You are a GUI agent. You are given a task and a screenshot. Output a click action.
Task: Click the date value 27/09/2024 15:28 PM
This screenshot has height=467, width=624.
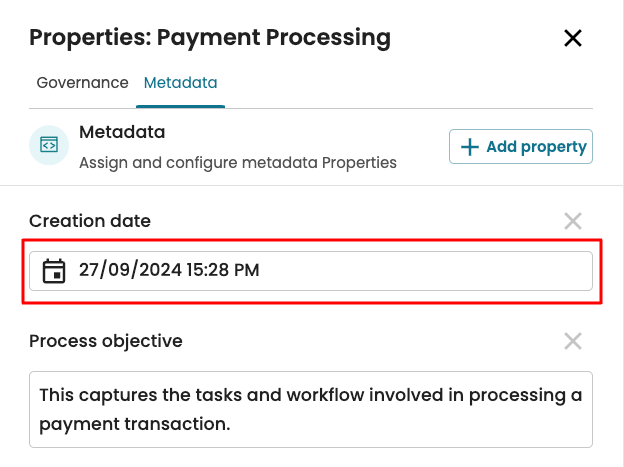click(x=169, y=270)
